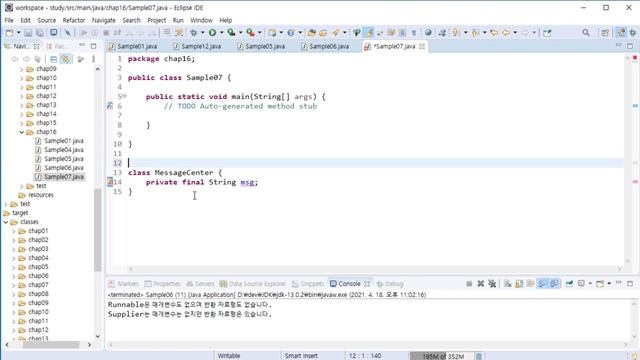Screen dimensions: 640x360
Task: Click the console Terminate stop icon
Action: tap(469, 284)
